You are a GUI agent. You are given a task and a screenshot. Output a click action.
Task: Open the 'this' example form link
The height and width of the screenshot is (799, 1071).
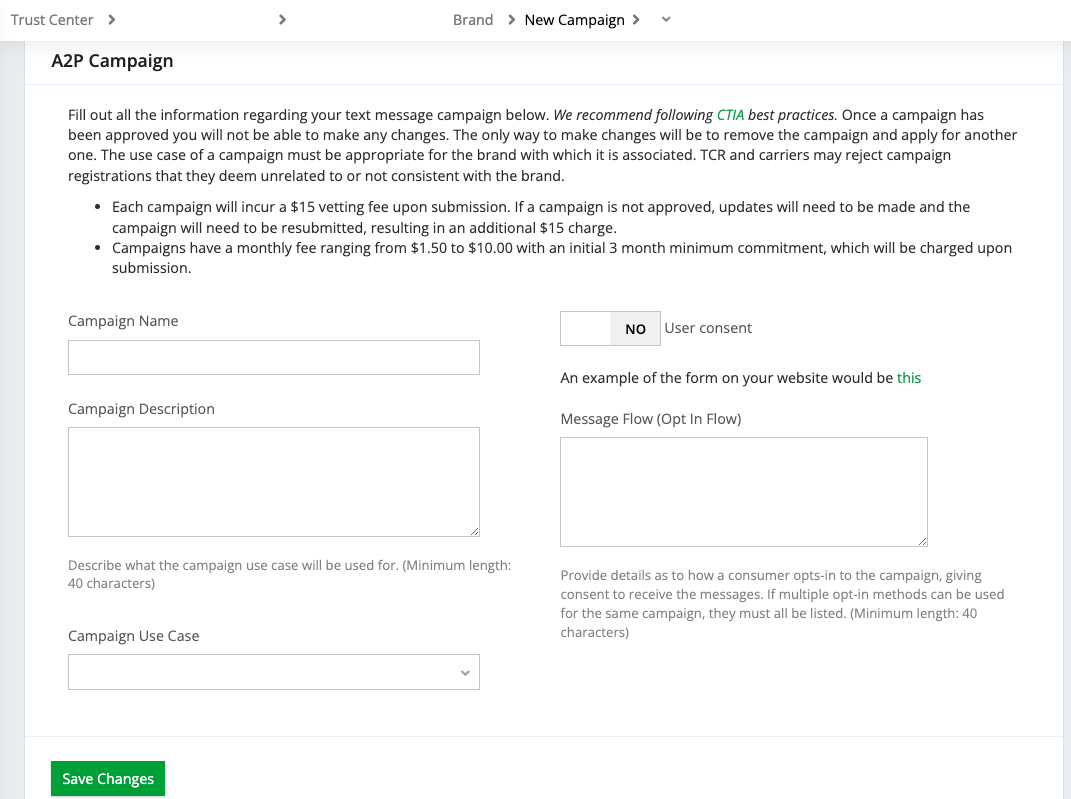click(909, 378)
